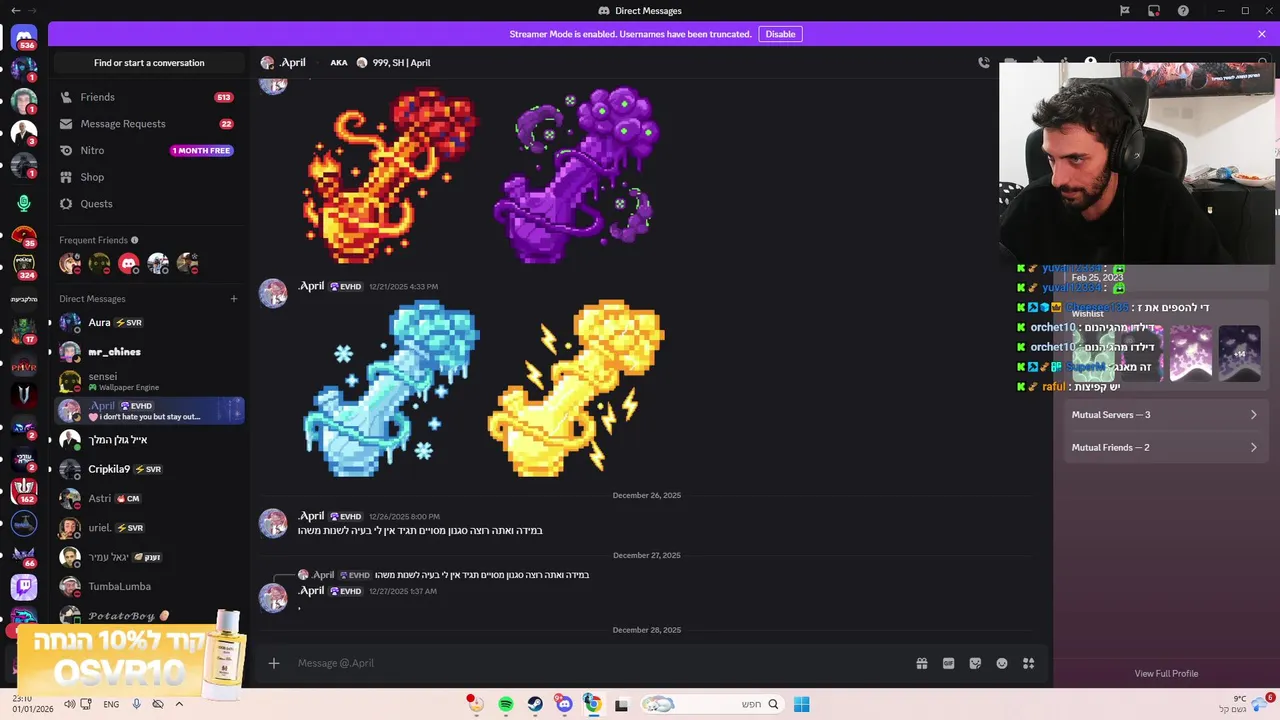Screen dimensions: 1280x720
Task: Click View Full Profile
Action: point(1166,674)
